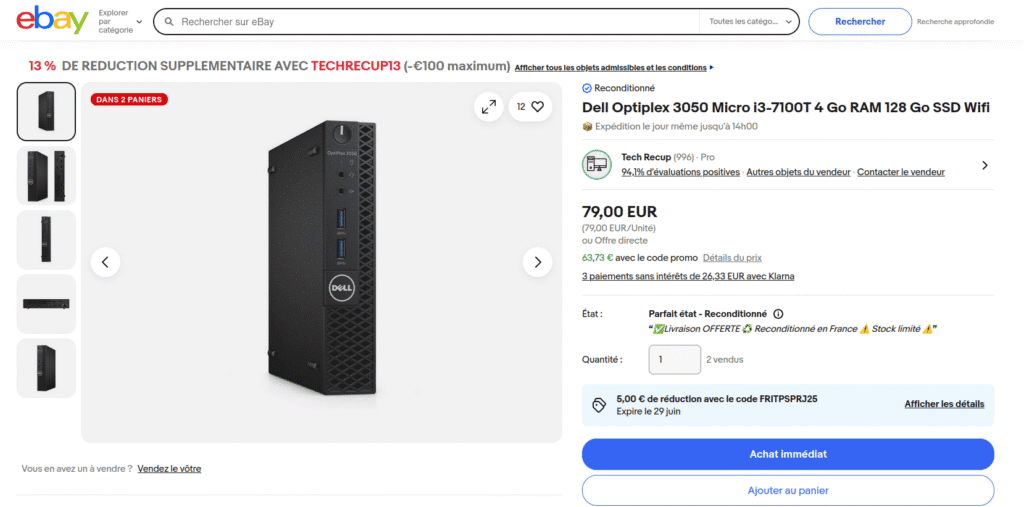
Task: Click Rechercher button
Action: (x=860, y=22)
